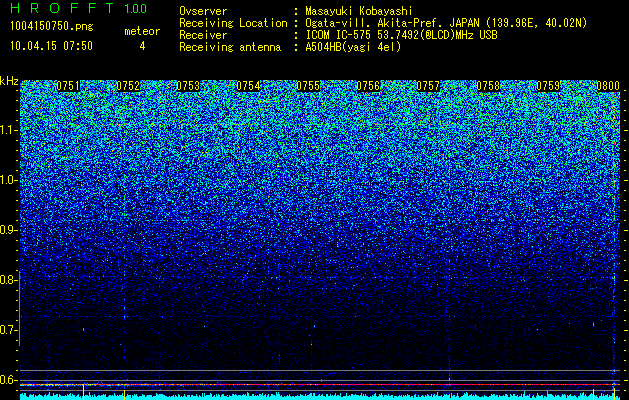Click the date stamp 10.04.15 07:50
The image size is (629, 400).
coord(51,46)
